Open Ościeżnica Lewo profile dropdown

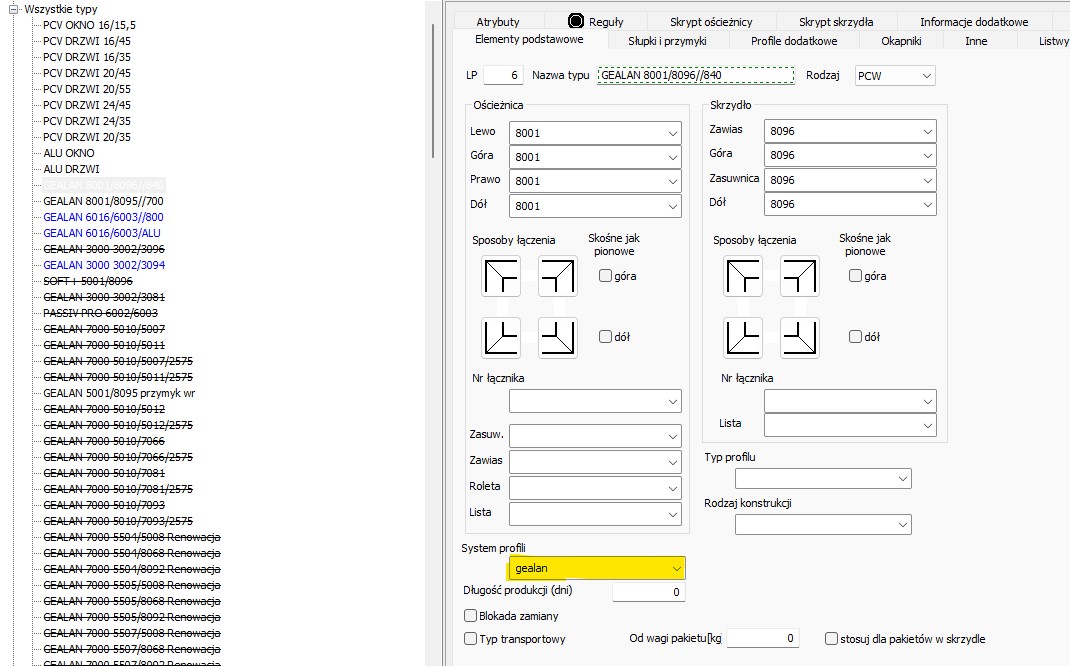point(595,133)
